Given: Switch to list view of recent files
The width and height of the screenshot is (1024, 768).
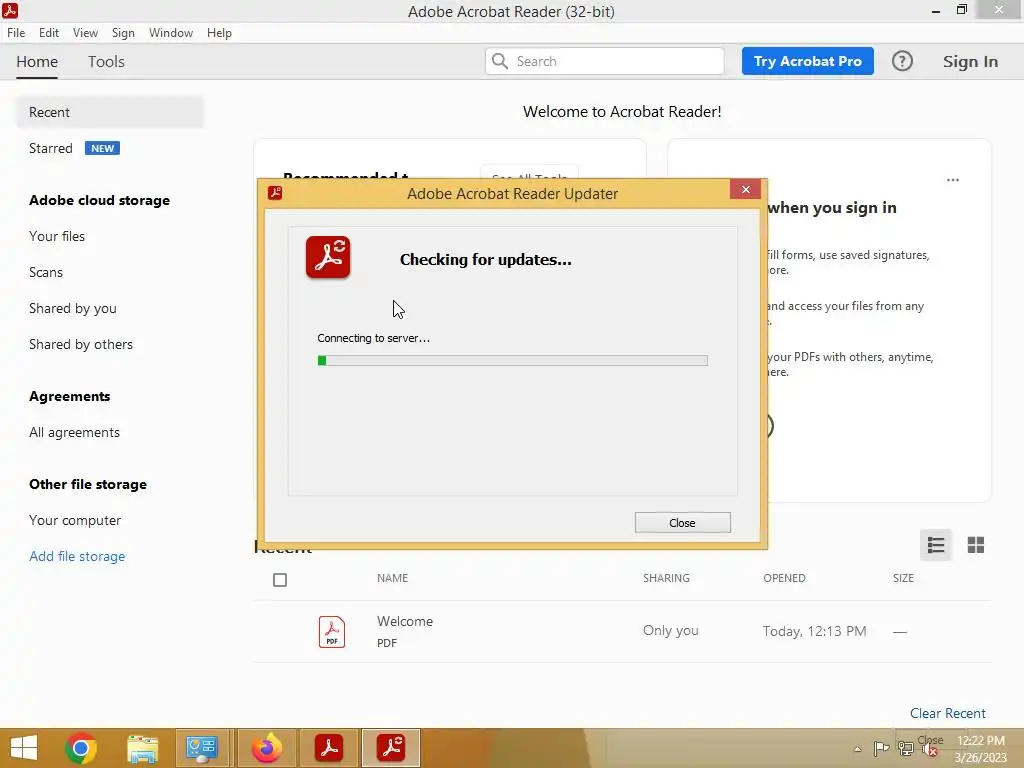Looking at the screenshot, I should pos(935,545).
